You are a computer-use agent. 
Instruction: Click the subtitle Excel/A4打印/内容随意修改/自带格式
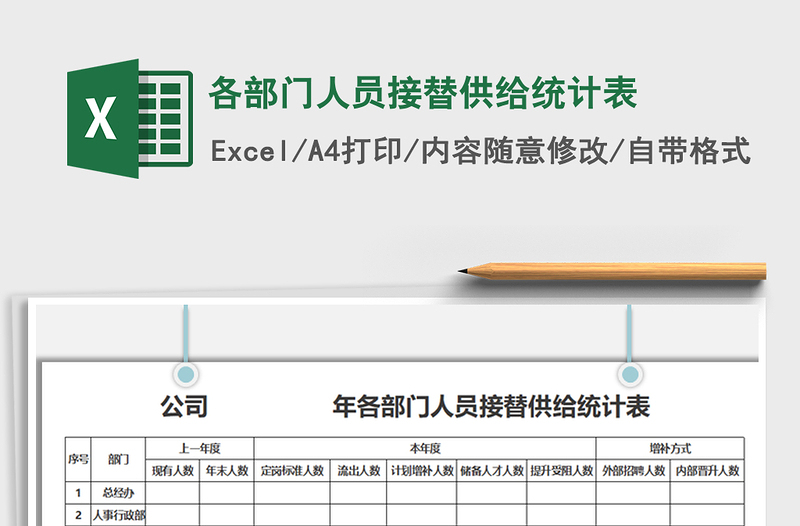480,151
